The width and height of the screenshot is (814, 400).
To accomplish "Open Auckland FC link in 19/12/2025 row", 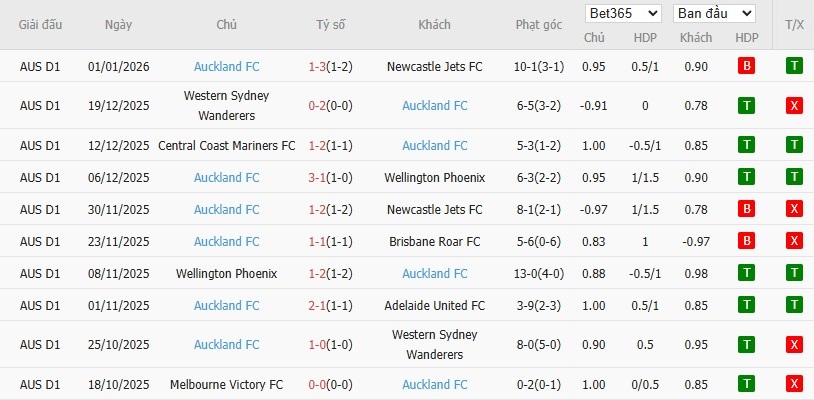I will click(434, 105).
